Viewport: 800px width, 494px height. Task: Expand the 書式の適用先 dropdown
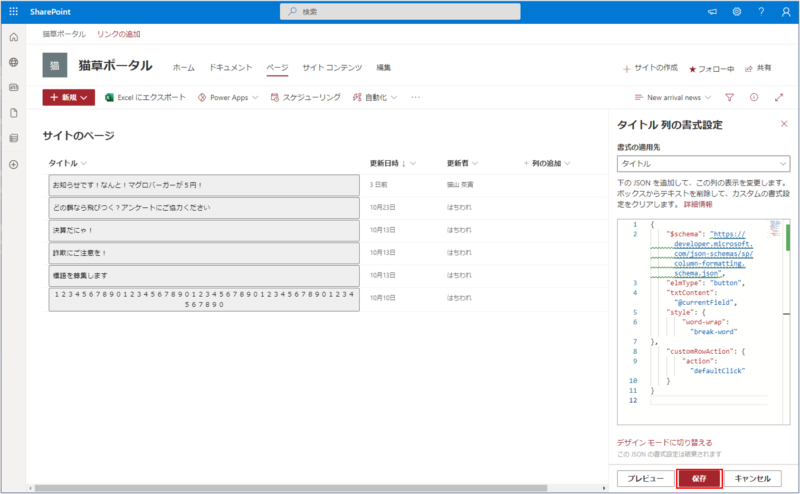[x=703, y=163]
